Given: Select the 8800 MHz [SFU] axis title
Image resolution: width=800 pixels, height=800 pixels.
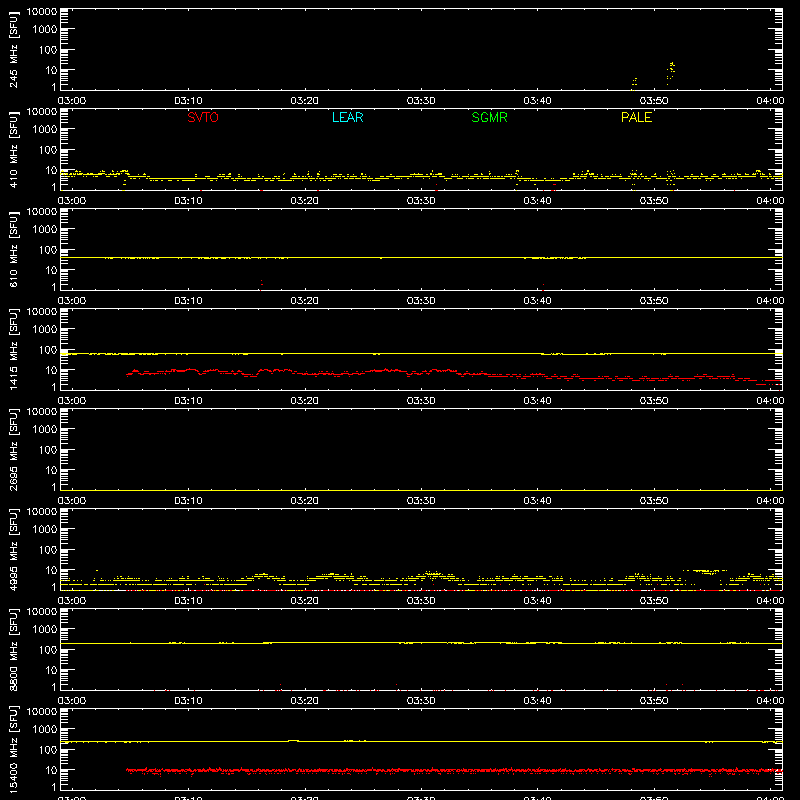Looking at the screenshot, I should (14, 649).
